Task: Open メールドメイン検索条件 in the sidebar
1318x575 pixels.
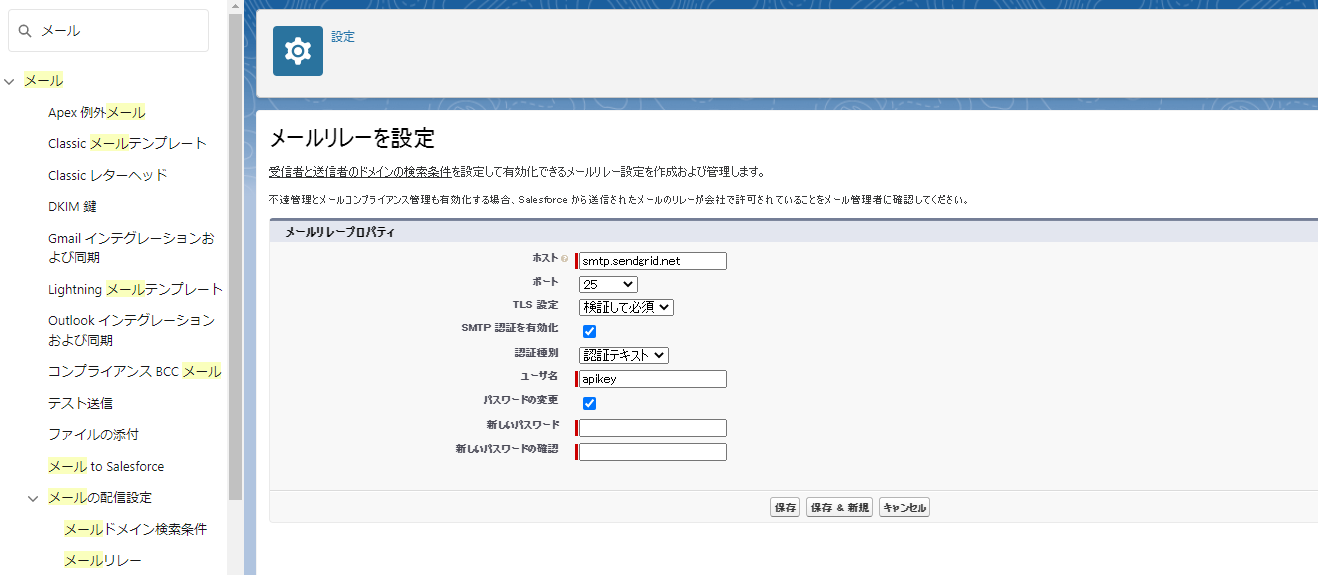Action: (135, 529)
